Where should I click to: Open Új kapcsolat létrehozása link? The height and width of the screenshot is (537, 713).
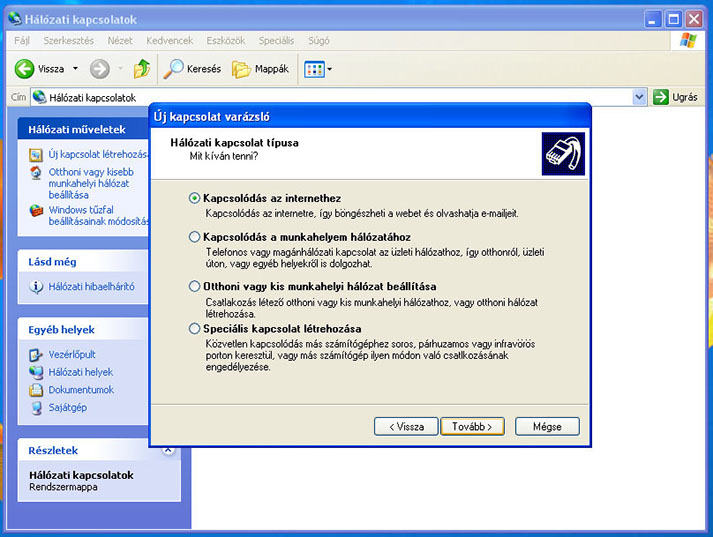click(x=98, y=154)
